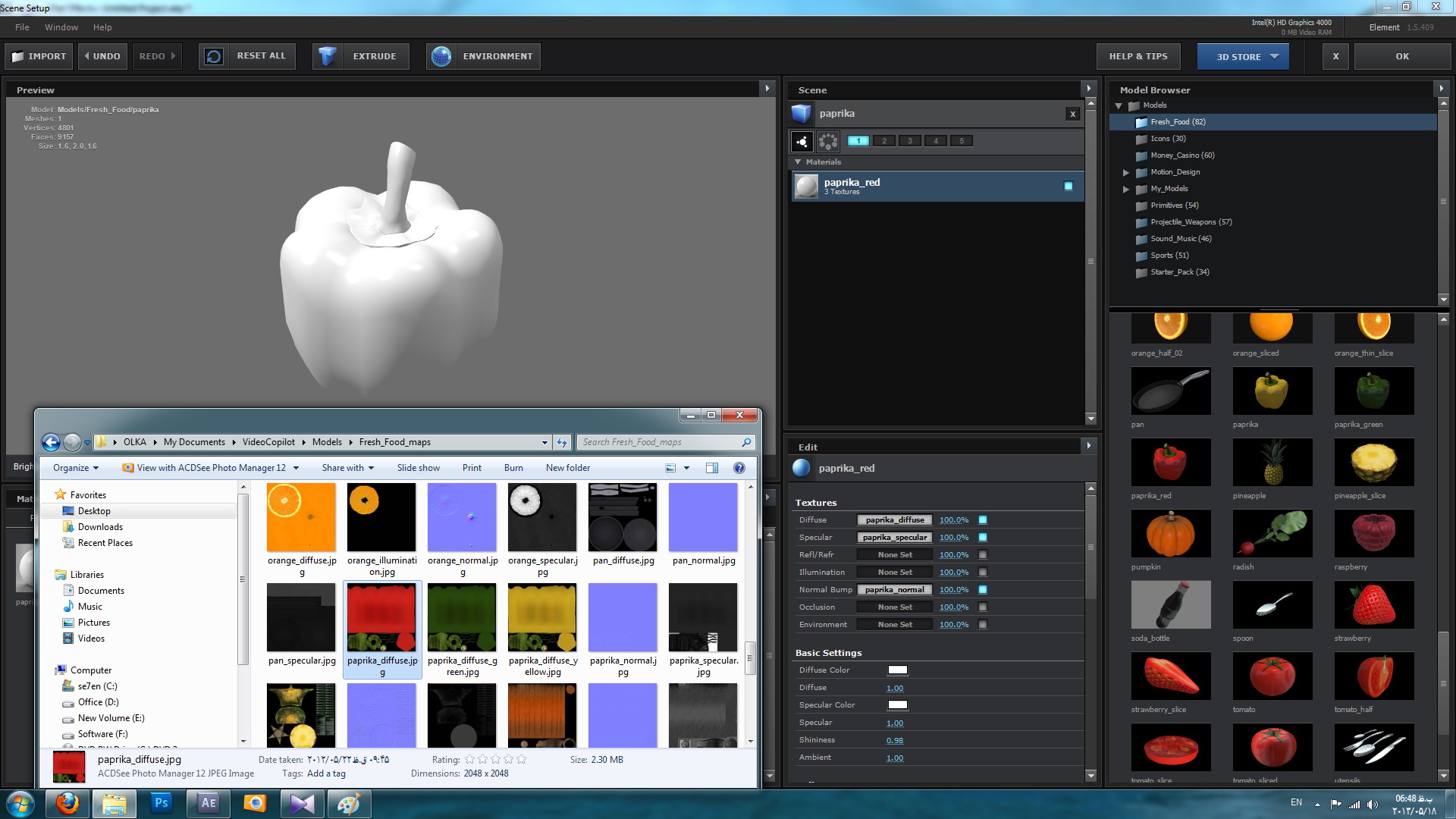Viewport: 1456px width, 819px height.
Task: Open the Paint app from taskbar
Action: (x=349, y=803)
